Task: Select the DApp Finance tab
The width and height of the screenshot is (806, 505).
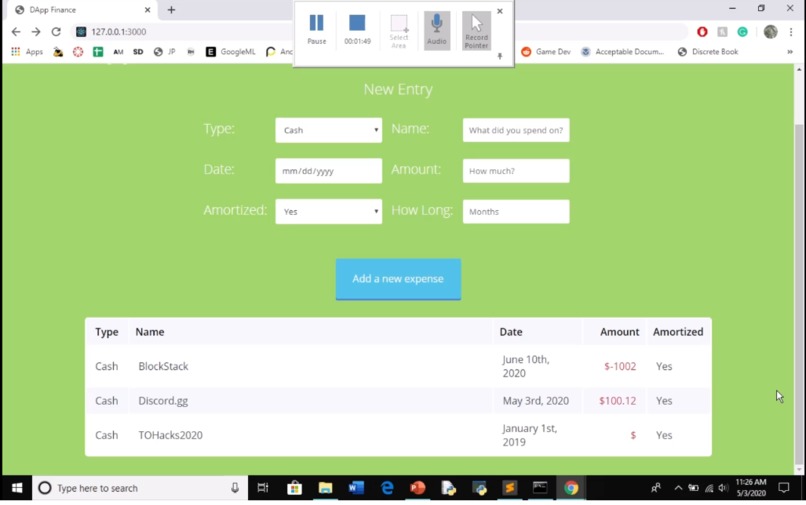Action: (x=82, y=10)
